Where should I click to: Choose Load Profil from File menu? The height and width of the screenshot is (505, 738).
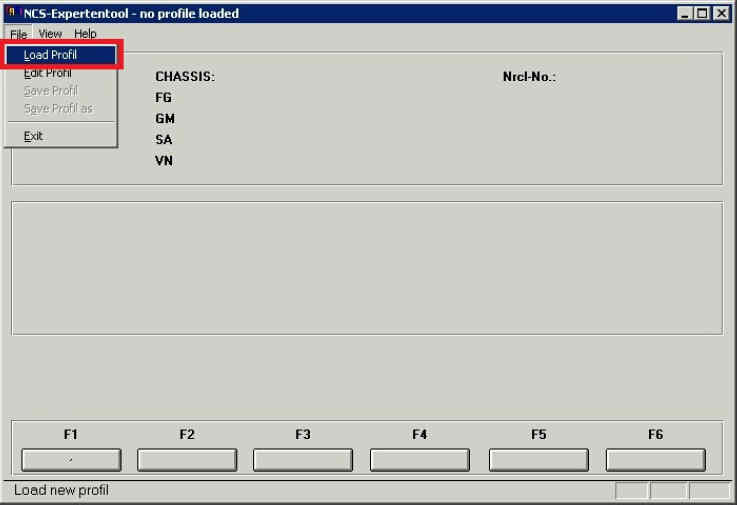click(61, 55)
